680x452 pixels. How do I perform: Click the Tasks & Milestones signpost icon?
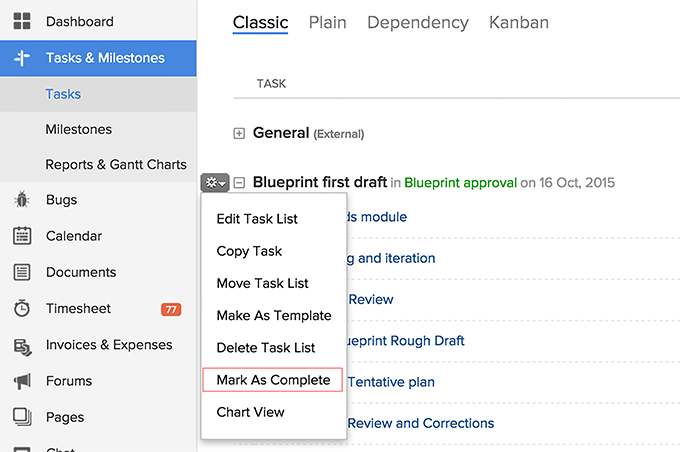(x=22, y=58)
